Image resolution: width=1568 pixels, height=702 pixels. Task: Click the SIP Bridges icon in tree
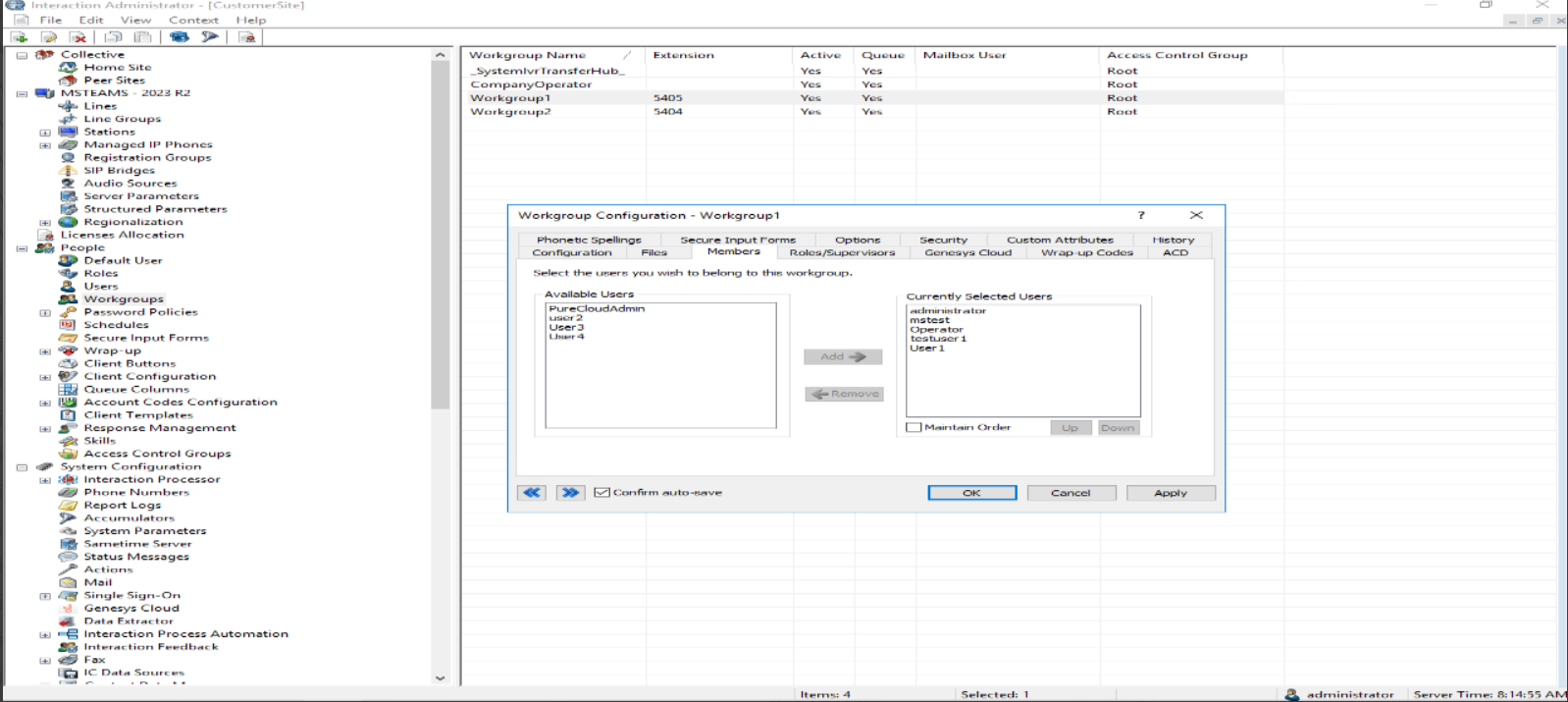tap(68, 171)
